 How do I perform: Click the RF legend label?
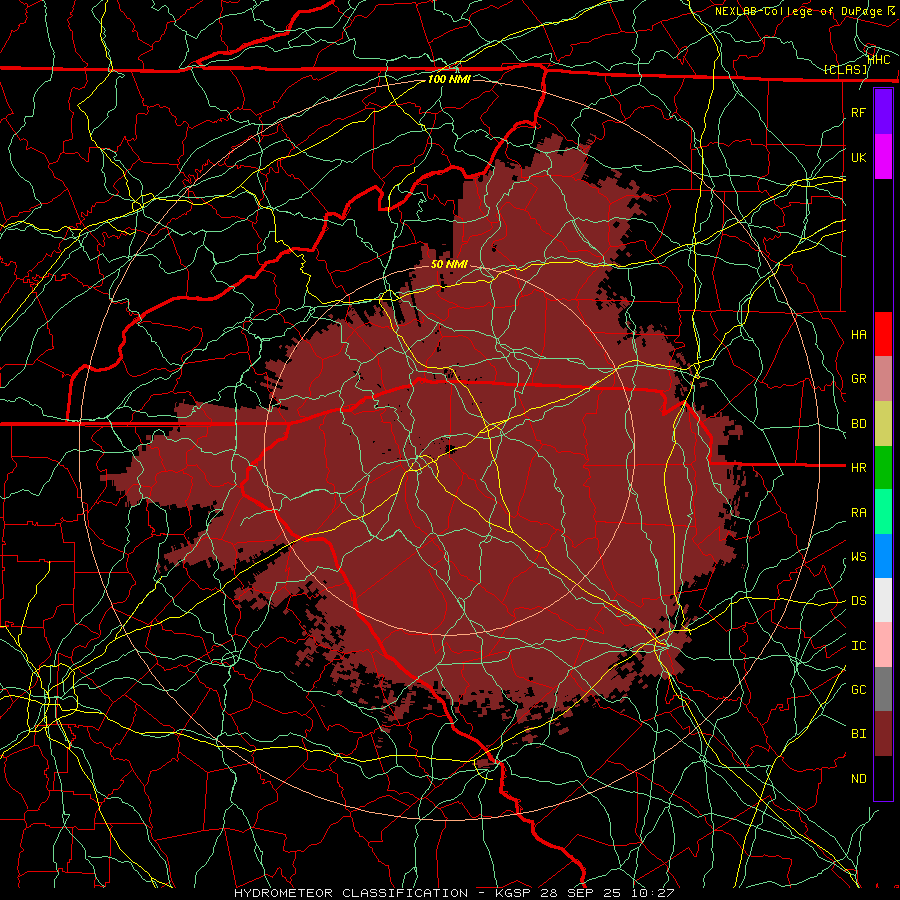pyautogui.click(x=859, y=112)
